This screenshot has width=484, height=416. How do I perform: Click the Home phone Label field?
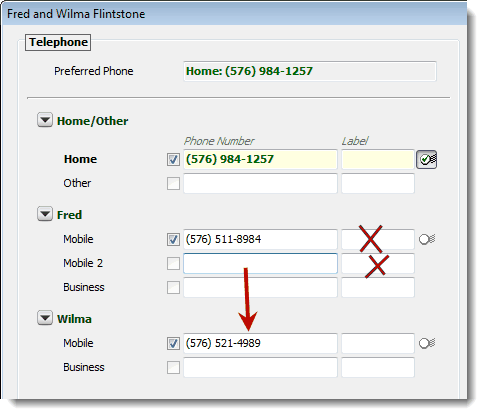378,159
